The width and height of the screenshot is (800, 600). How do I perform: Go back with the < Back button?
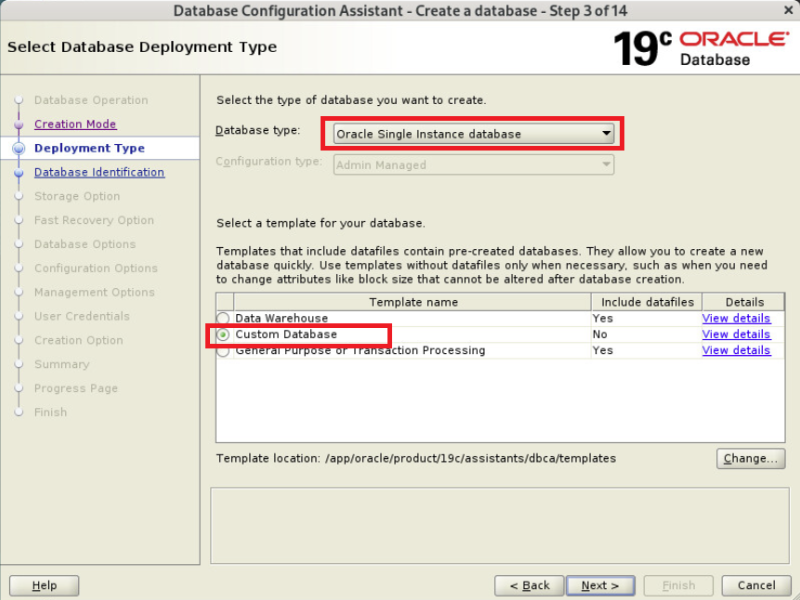click(529, 585)
